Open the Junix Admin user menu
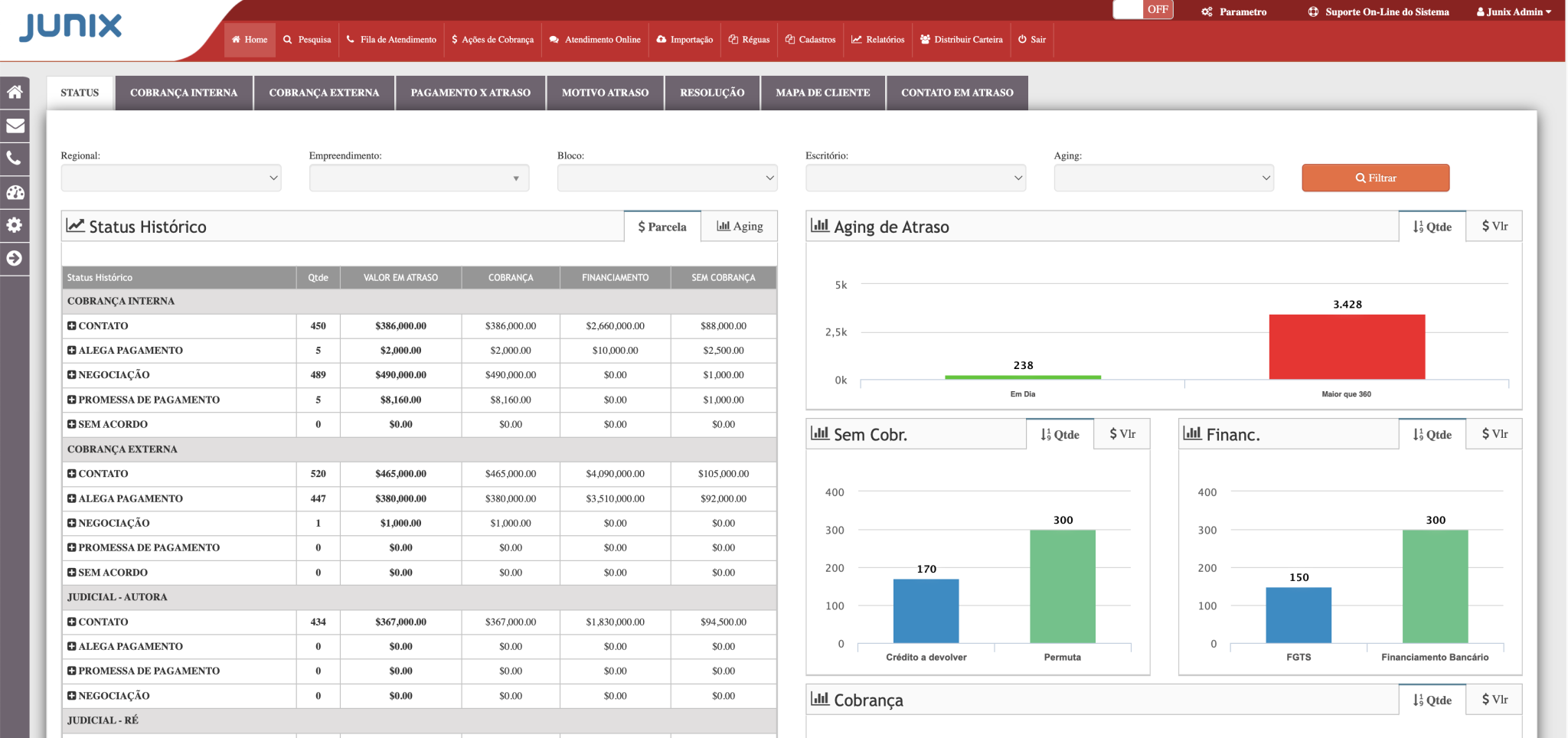Screen dimensions: 1568x738 1514,11
